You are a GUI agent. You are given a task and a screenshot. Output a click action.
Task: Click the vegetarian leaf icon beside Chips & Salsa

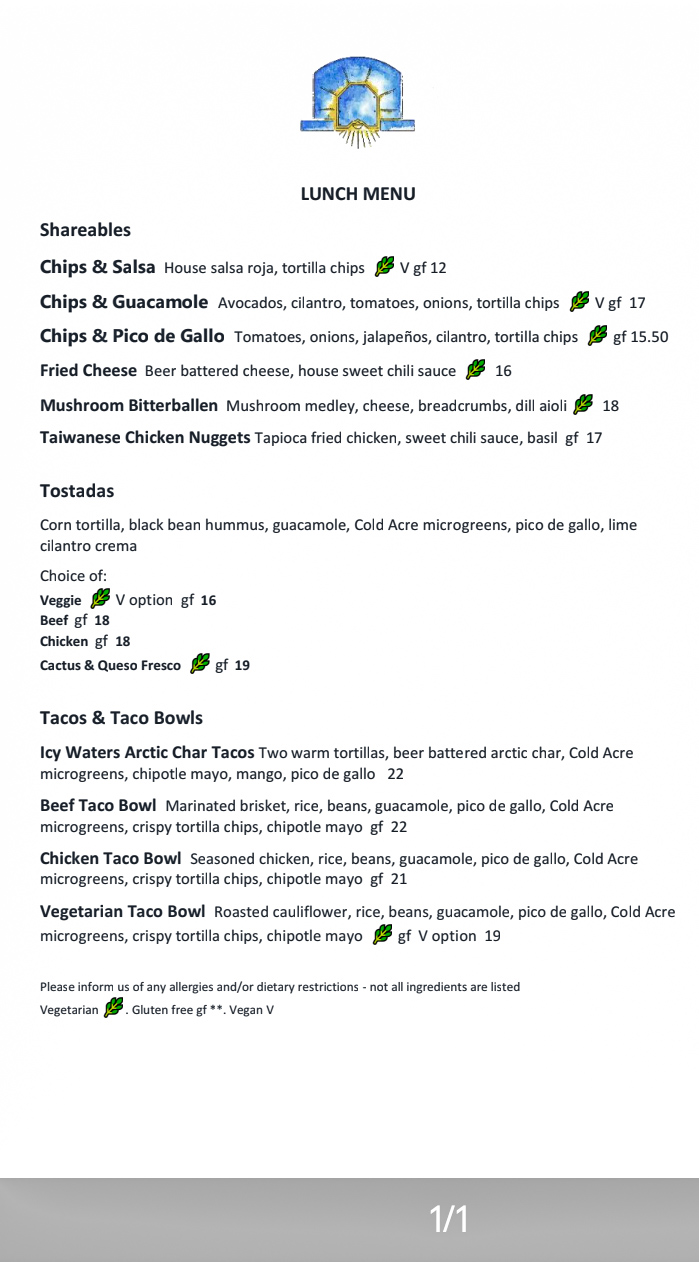coord(384,267)
